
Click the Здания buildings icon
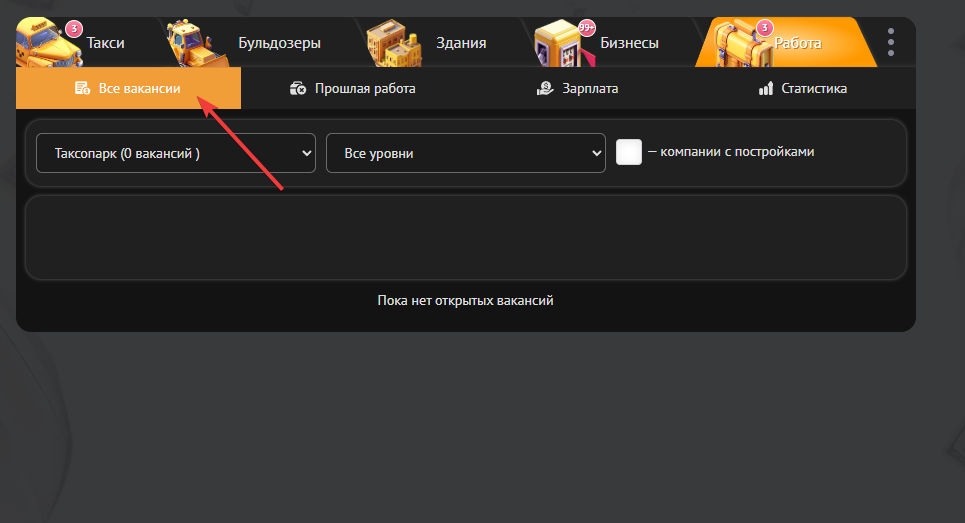(x=393, y=44)
